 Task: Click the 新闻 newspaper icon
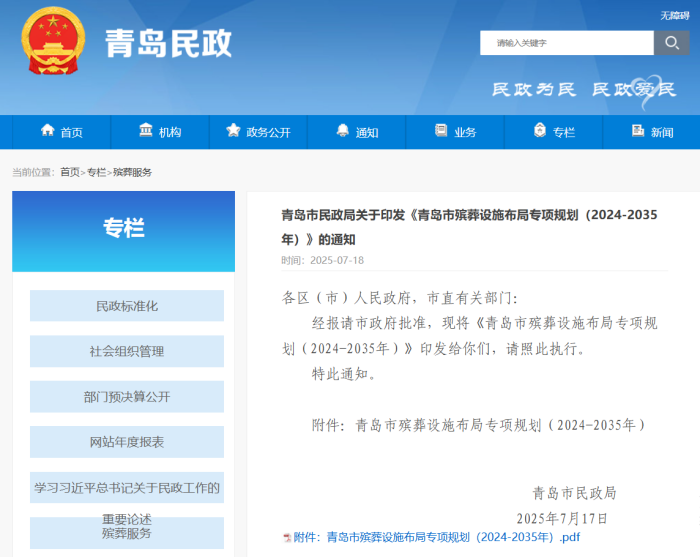point(638,131)
